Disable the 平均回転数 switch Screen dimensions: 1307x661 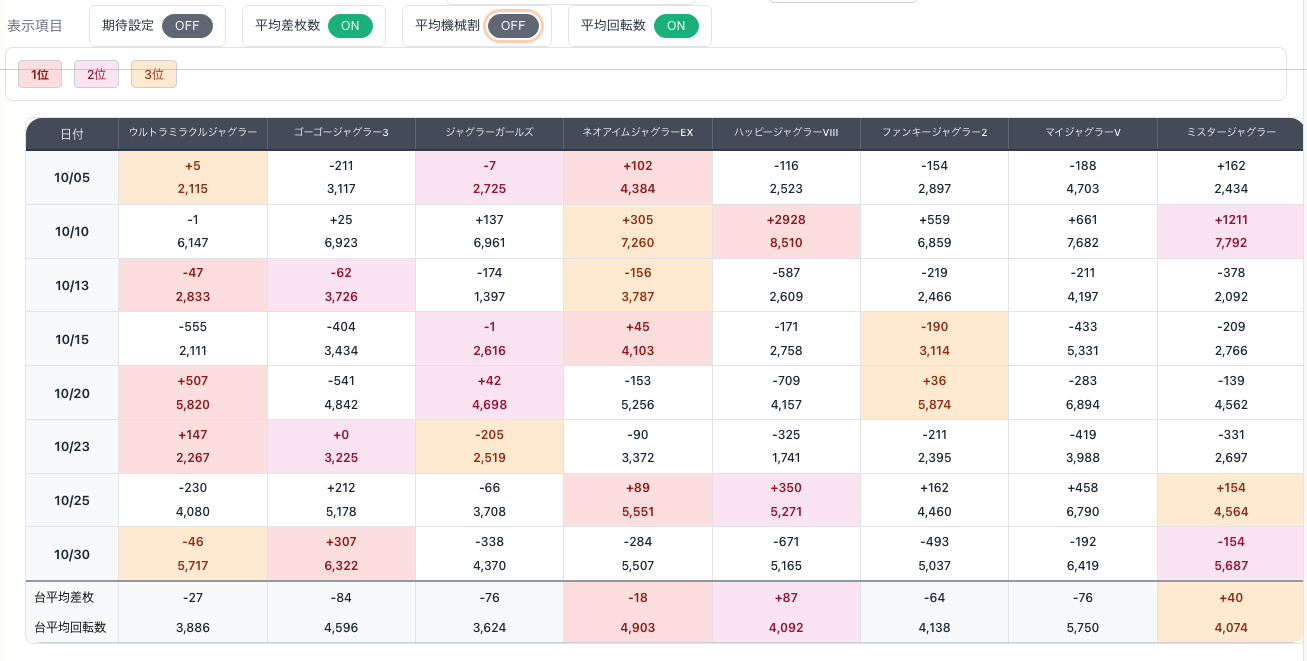coord(676,26)
